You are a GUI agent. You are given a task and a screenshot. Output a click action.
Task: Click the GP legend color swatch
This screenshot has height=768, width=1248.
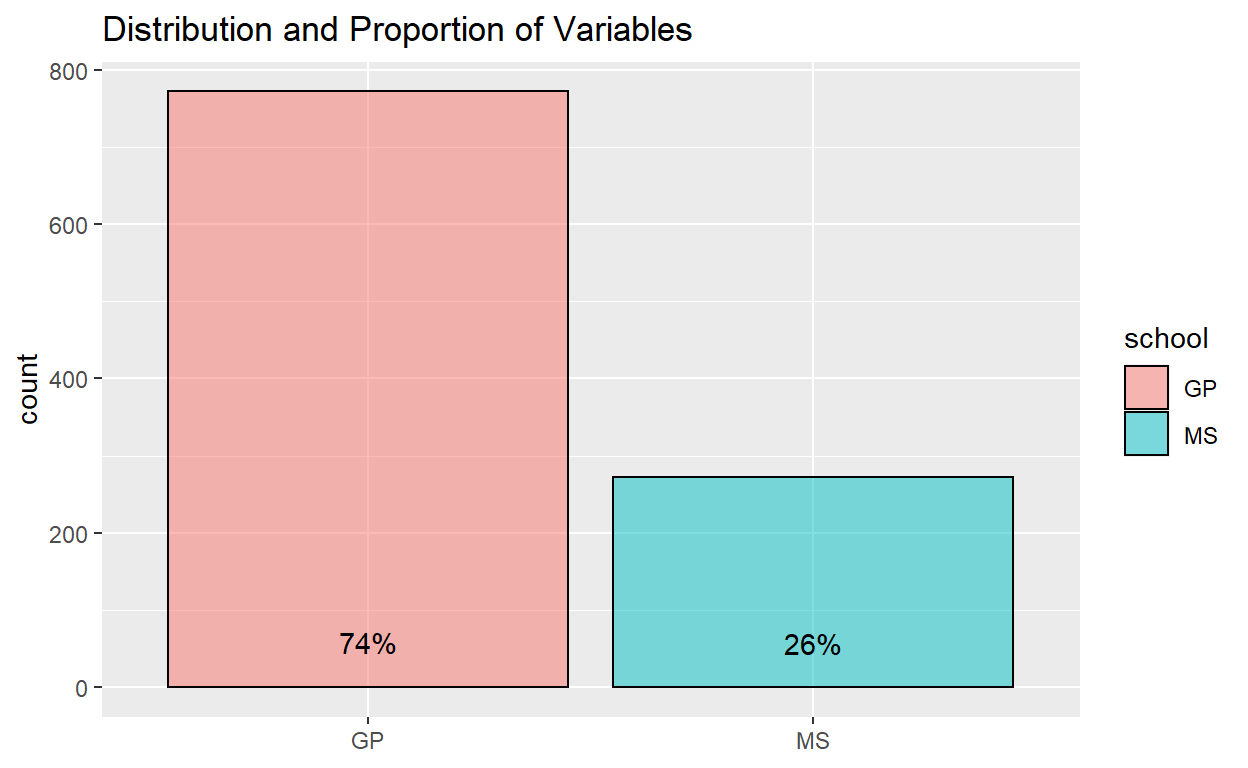(x=1146, y=388)
